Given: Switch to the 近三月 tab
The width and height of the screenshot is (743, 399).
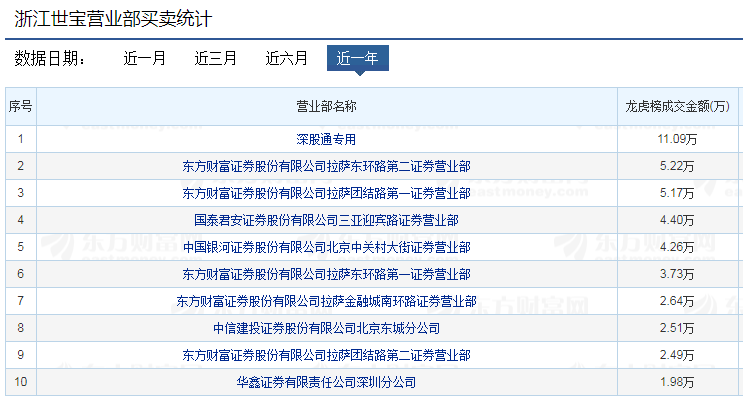Looking at the screenshot, I should pos(216,58).
